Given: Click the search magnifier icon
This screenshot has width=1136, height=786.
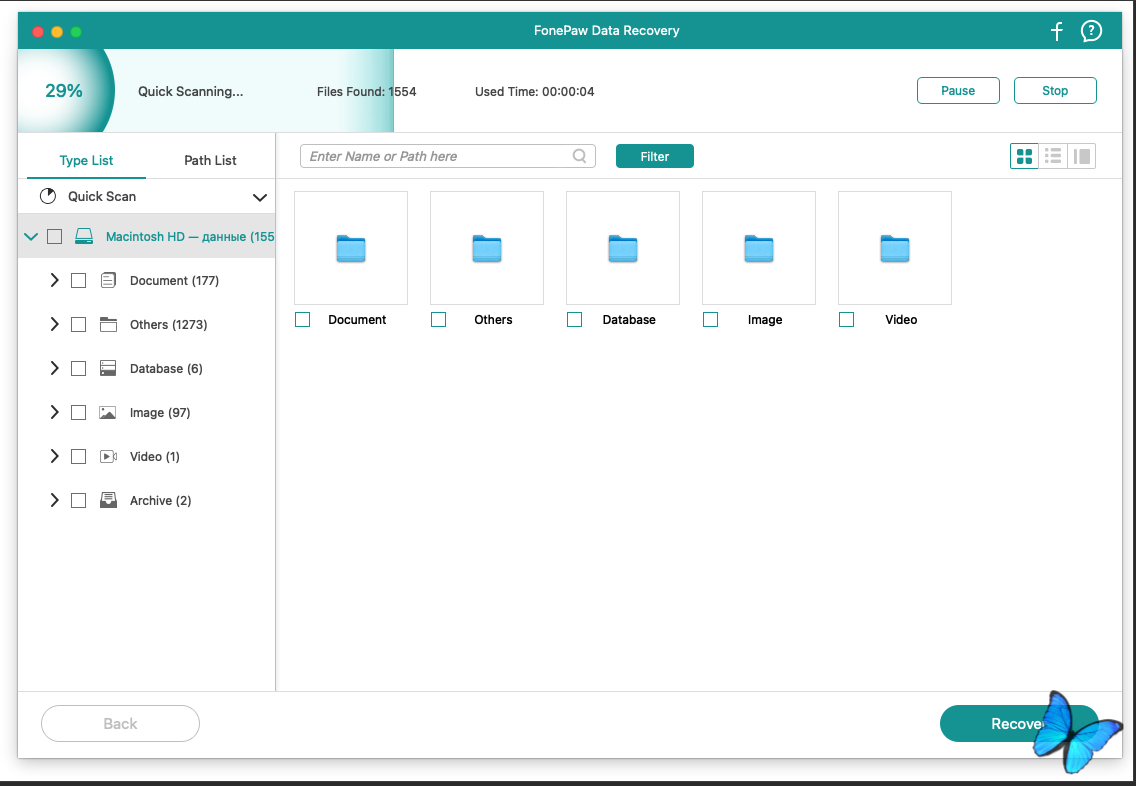Looking at the screenshot, I should click(580, 156).
